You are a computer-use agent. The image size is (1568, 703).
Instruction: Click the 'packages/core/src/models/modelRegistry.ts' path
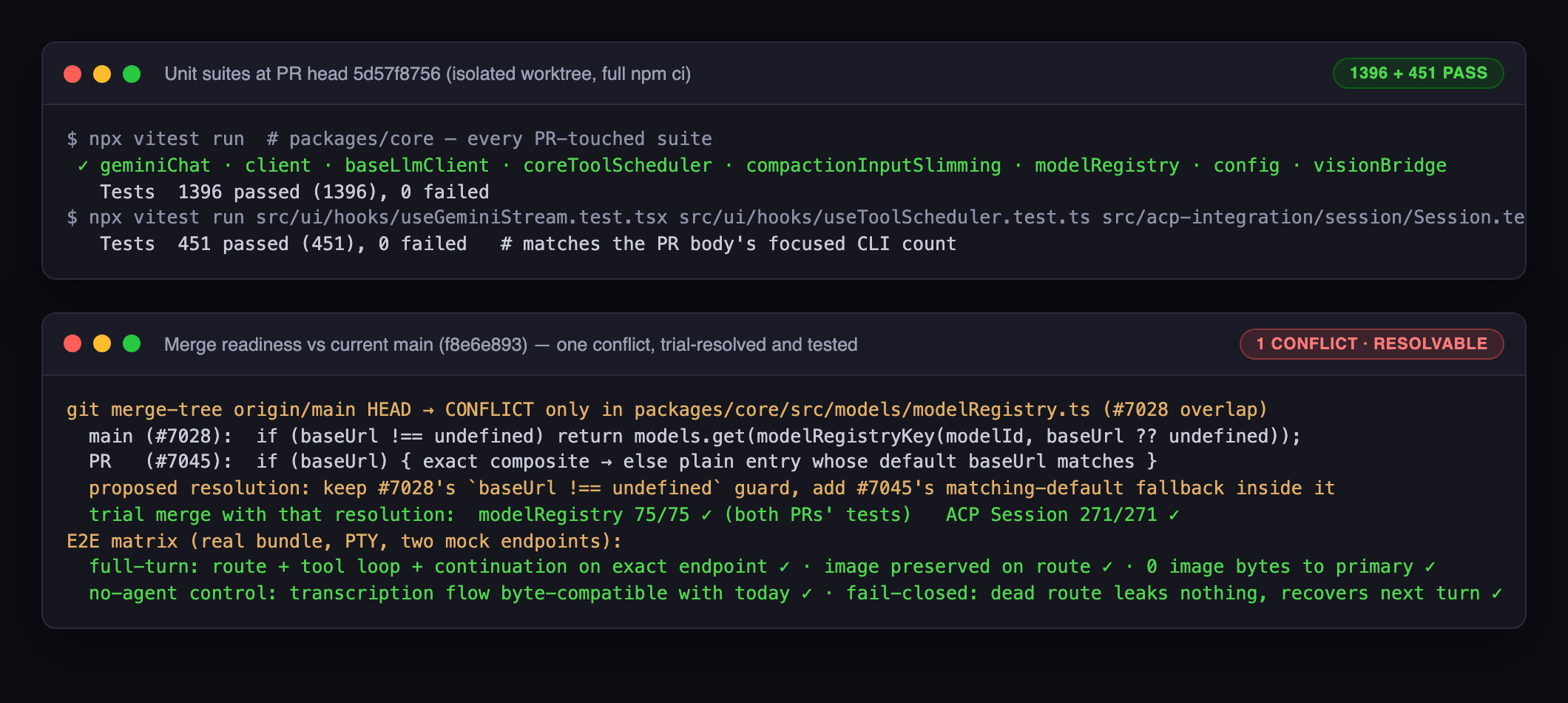tap(862, 410)
